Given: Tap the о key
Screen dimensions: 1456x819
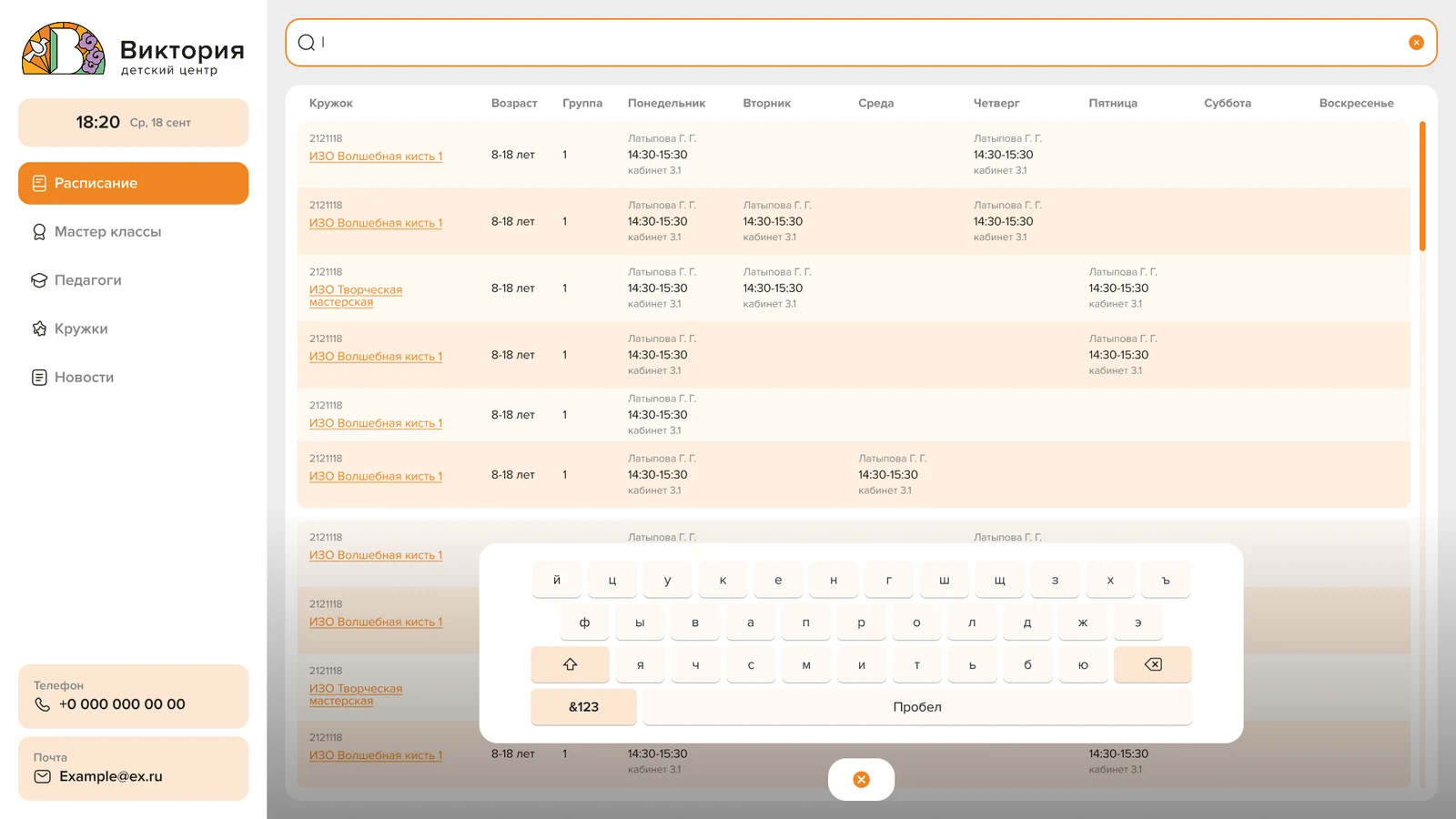Looking at the screenshot, I should point(916,622).
